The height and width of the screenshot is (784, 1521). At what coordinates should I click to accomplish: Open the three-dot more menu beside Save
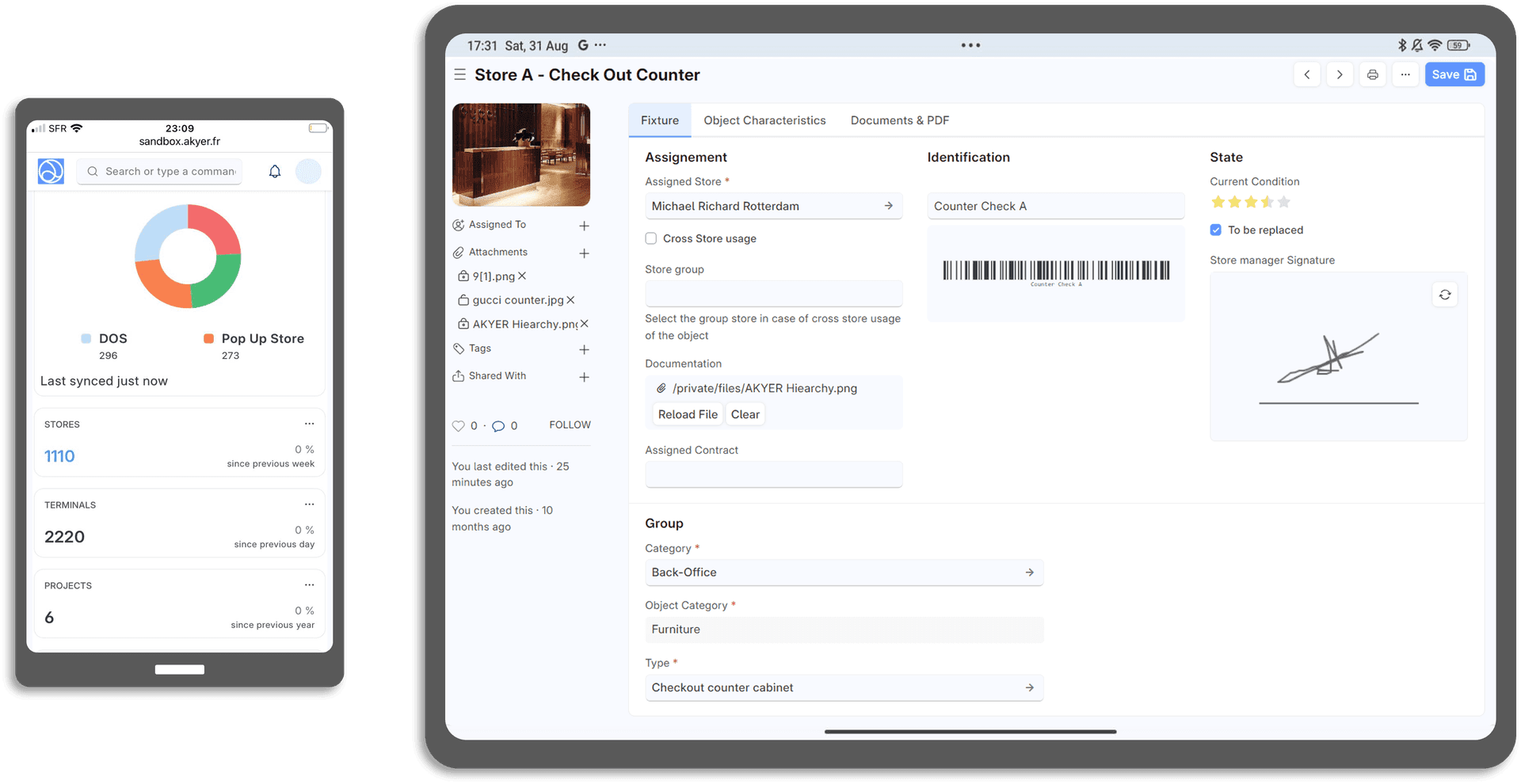(1405, 74)
